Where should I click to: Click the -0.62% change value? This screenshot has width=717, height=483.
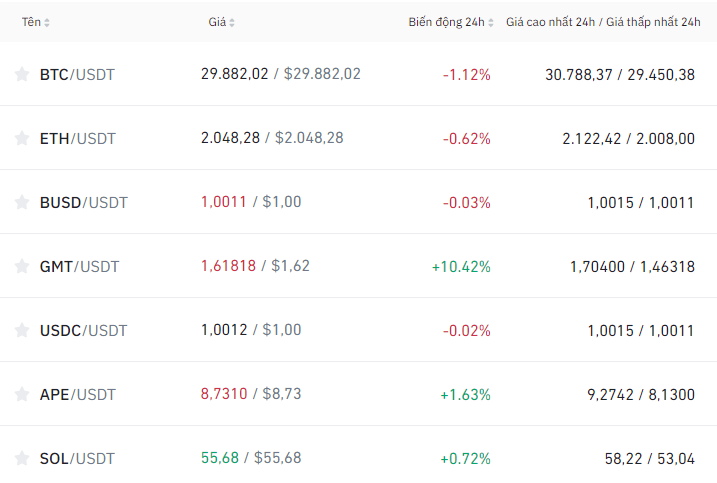point(466,139)
